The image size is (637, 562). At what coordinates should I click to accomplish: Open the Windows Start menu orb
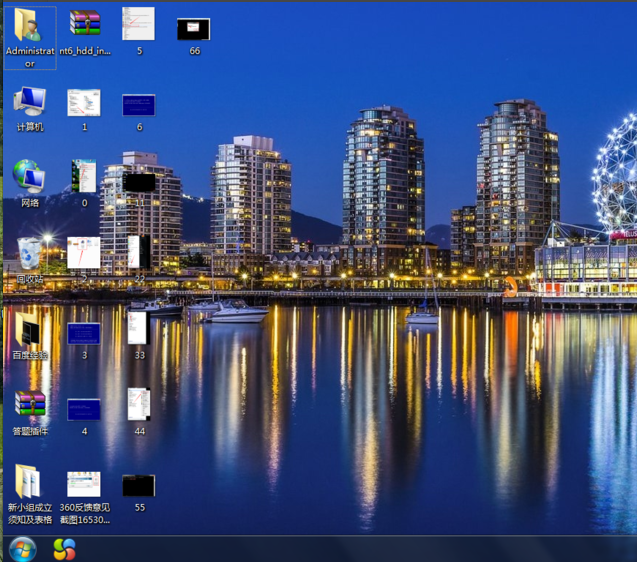pos(22,548)
